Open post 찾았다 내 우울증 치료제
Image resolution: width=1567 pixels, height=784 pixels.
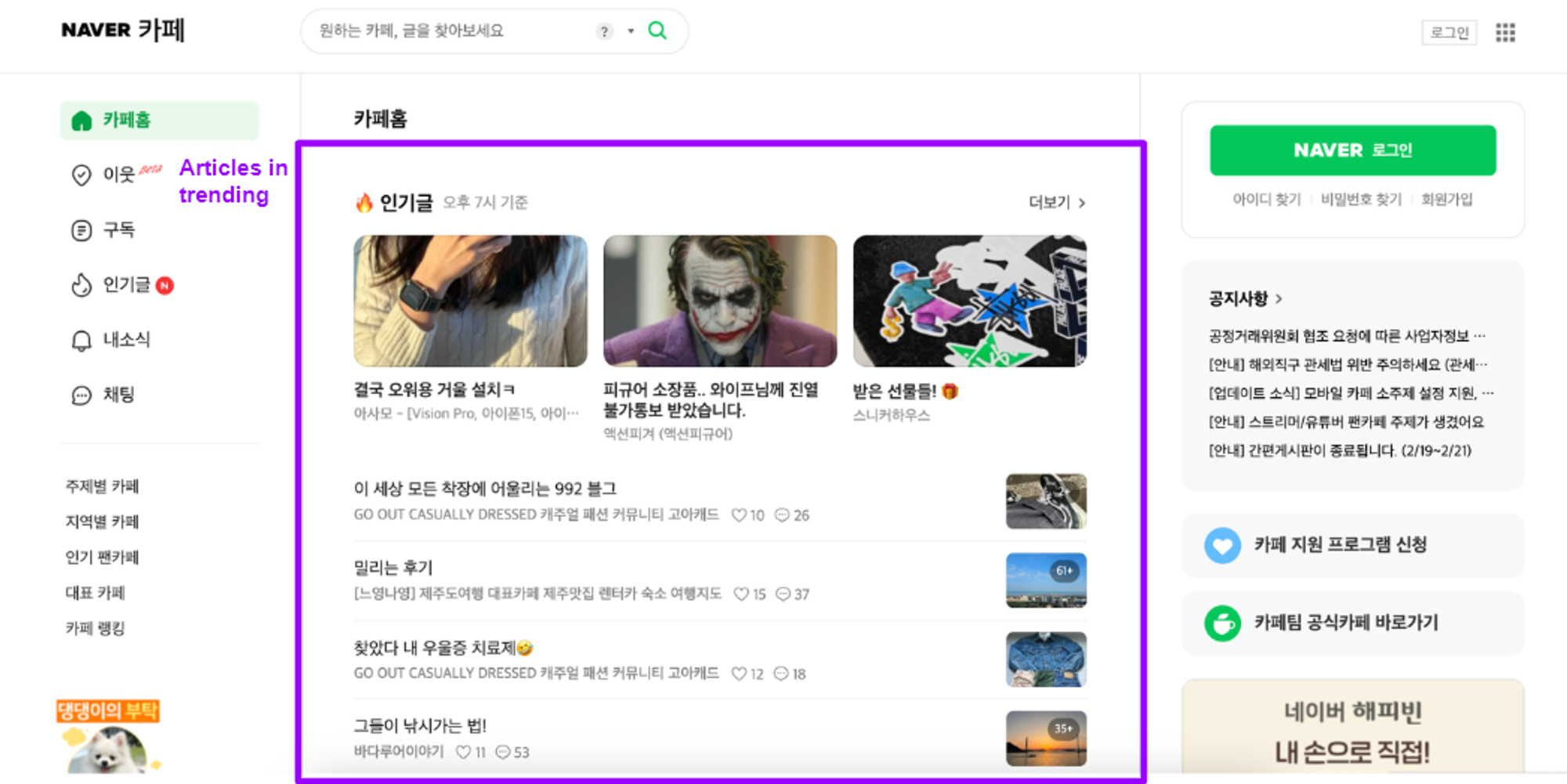click(443, 648)
